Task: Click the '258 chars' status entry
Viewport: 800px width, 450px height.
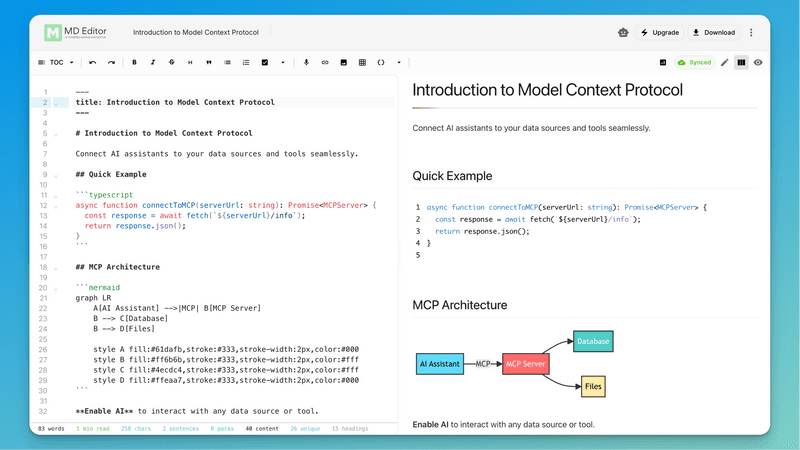Action: [136, 429]
